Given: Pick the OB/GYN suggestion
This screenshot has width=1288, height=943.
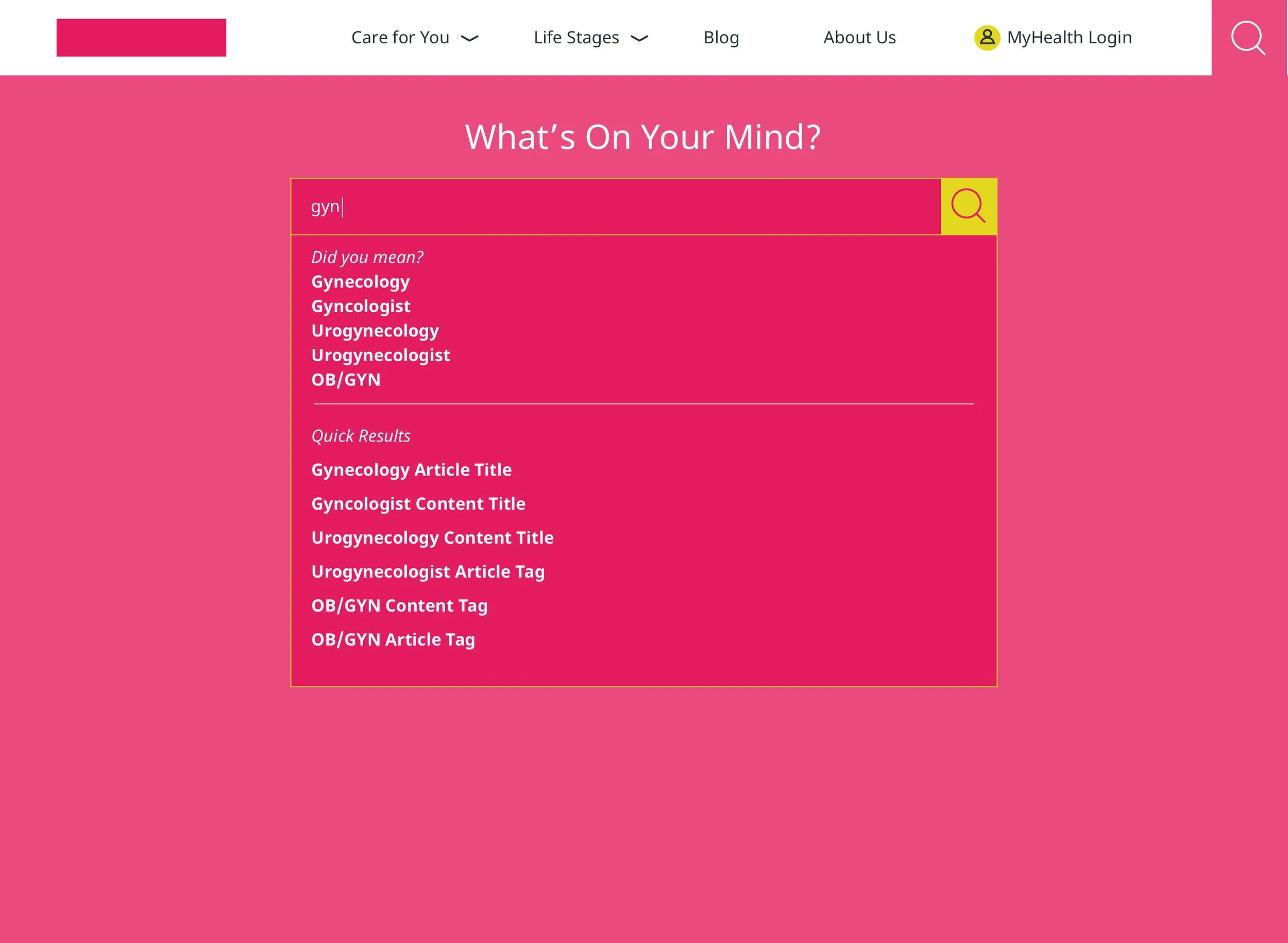Looking at the screenshot, I should [346, 380].
